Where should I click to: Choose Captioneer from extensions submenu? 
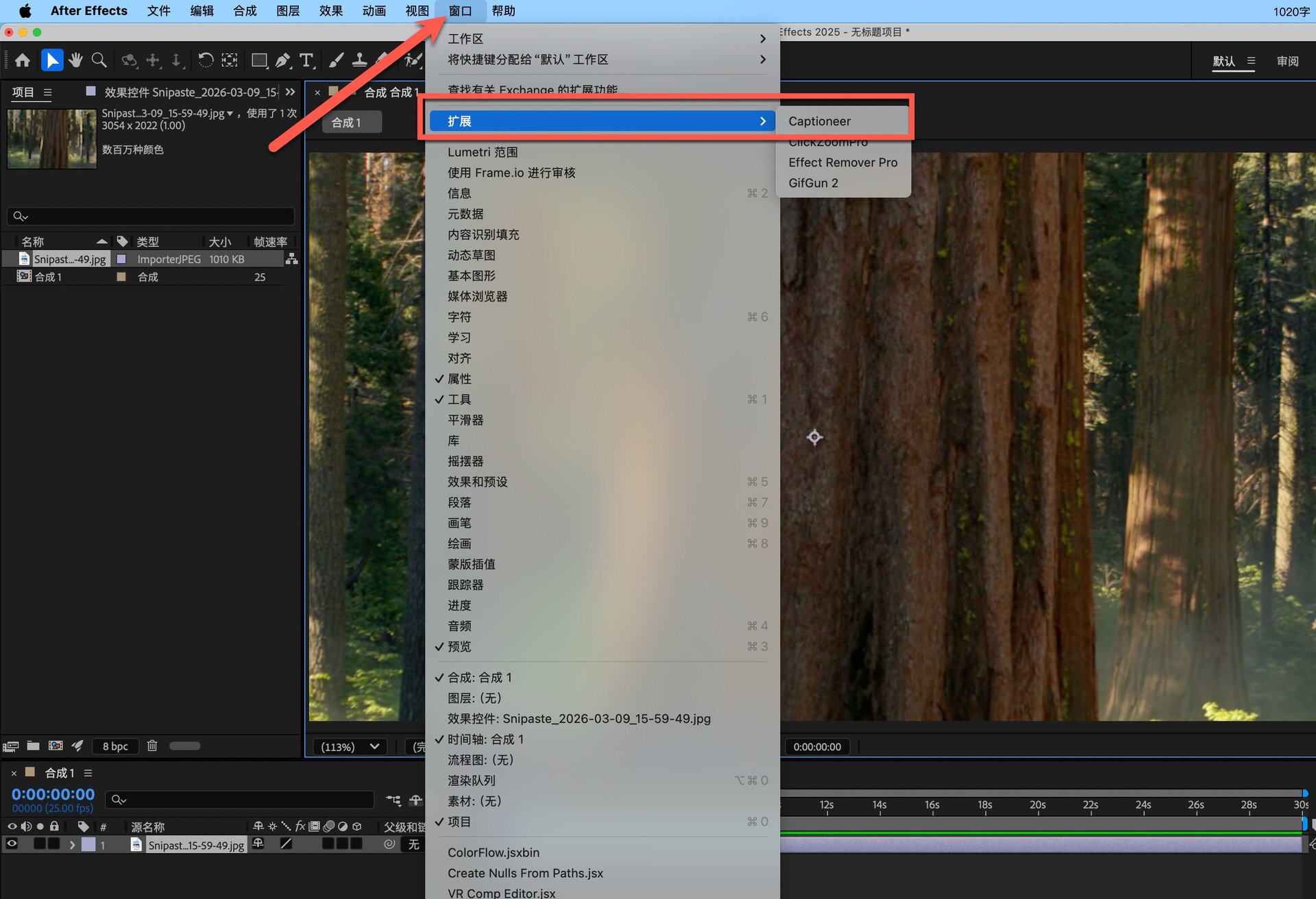click(820, 121)
